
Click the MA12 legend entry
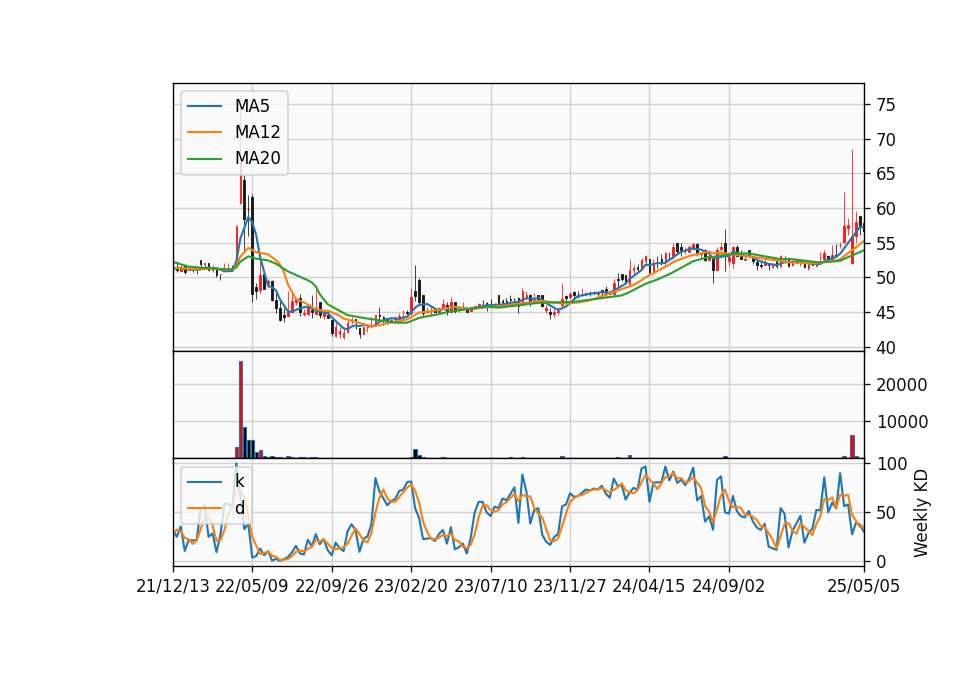[x=234, y=132]
